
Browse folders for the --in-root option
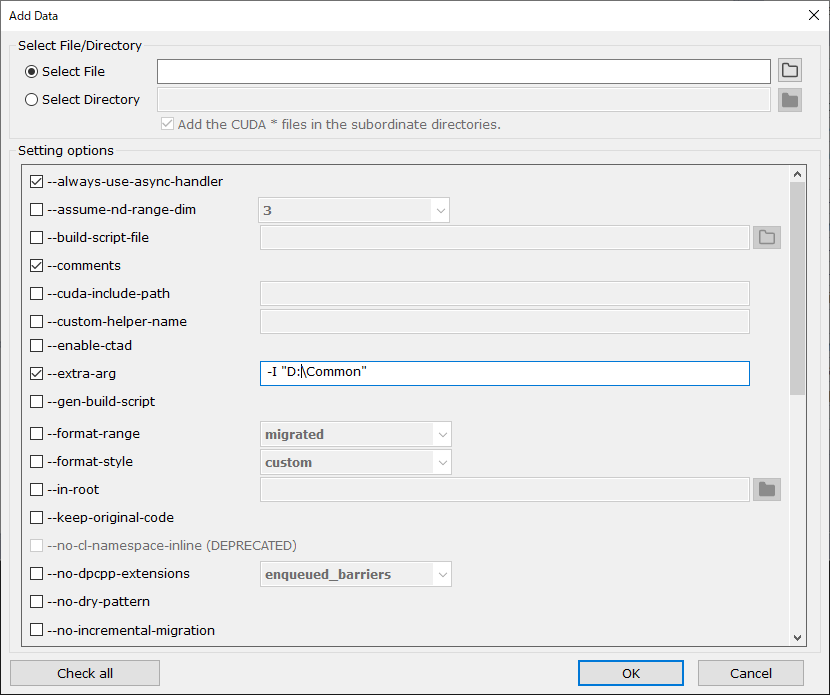(x=766, y=489)
